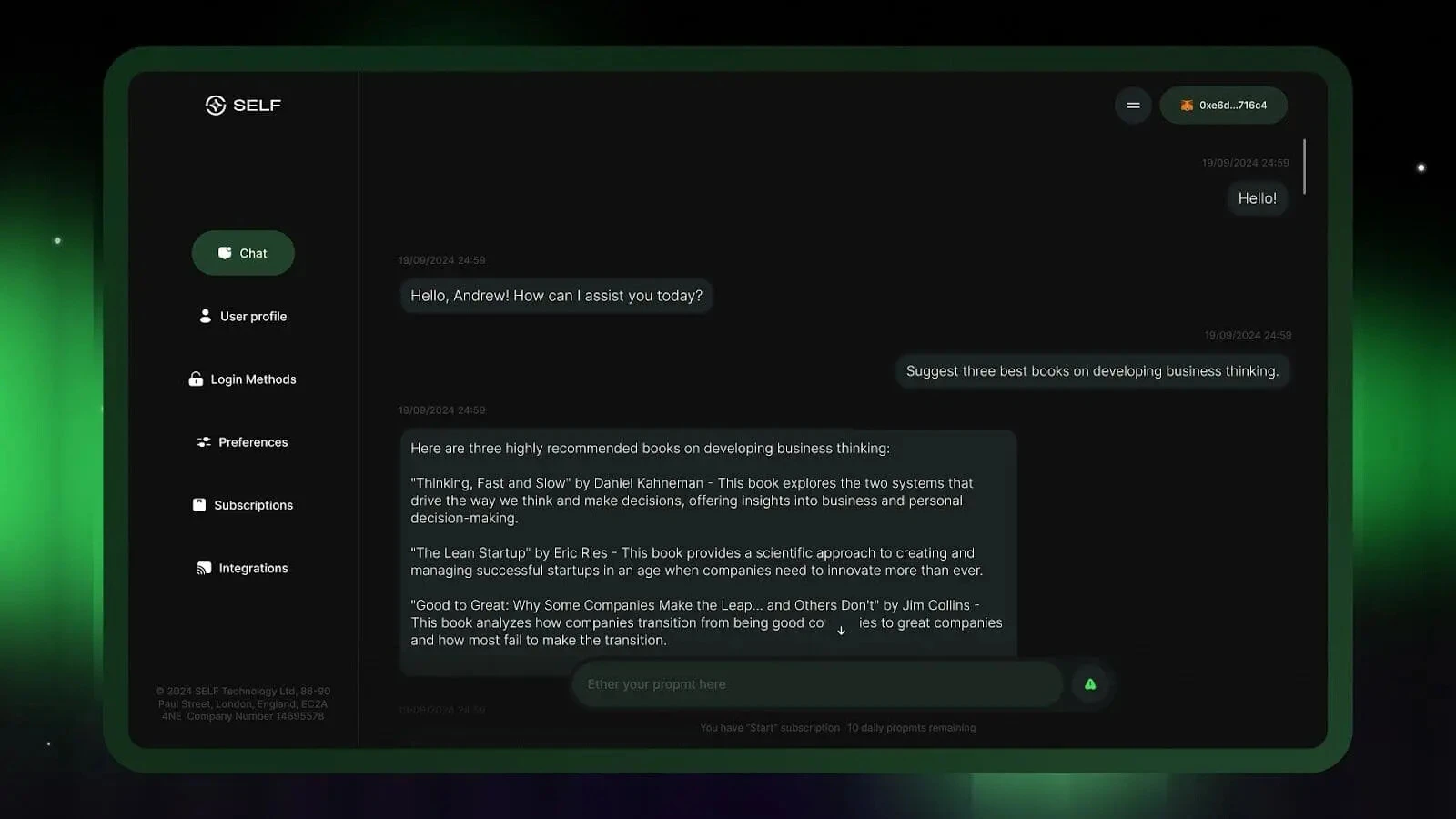Click the Subscriptions icon
This screenshot has width=1456, height=819.
(x=199, y=504)
